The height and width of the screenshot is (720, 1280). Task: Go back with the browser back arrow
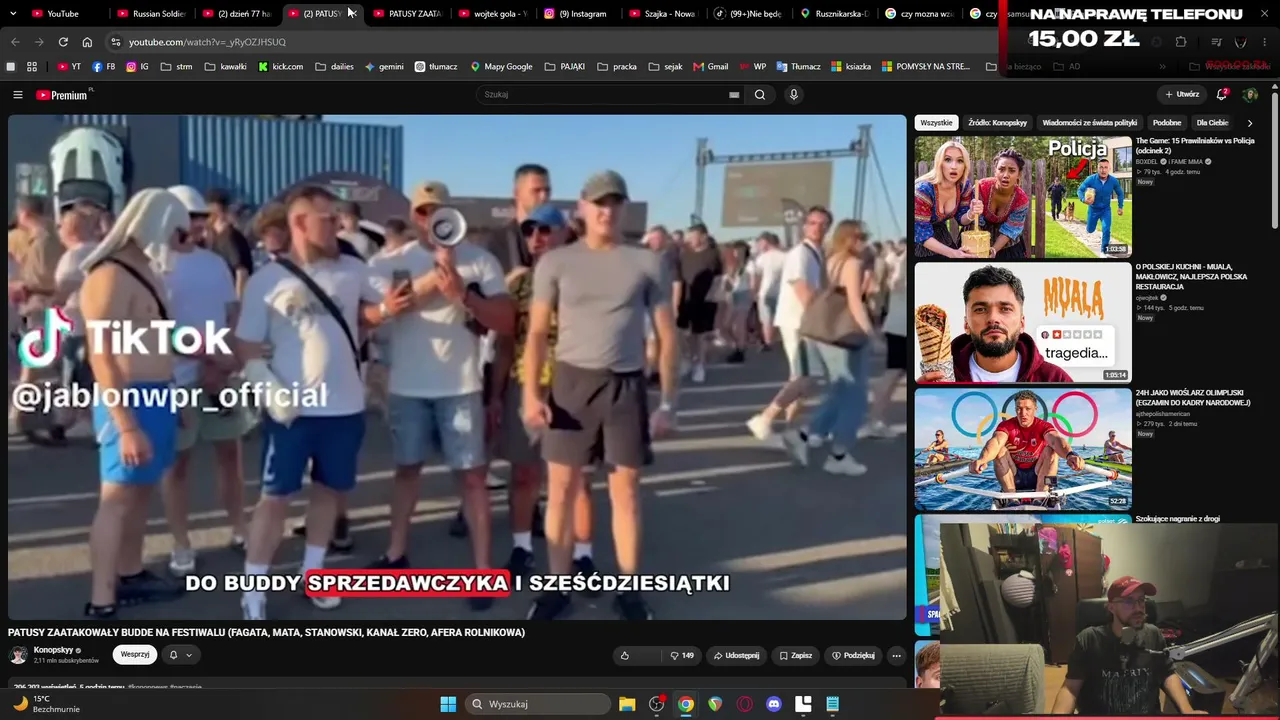tap(15, 42)
